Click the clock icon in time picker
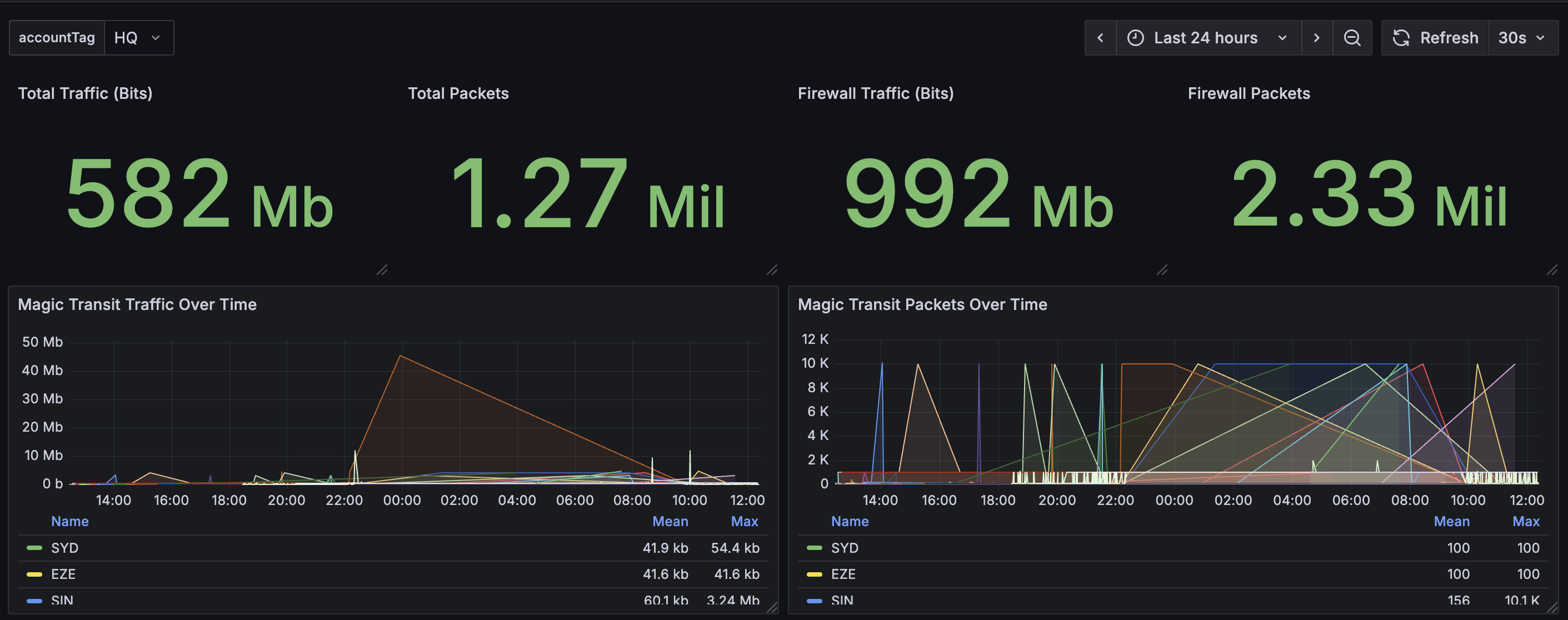Image resolution: width=1568 pixels, height=620 pixels. click(x=1135, y=38)
